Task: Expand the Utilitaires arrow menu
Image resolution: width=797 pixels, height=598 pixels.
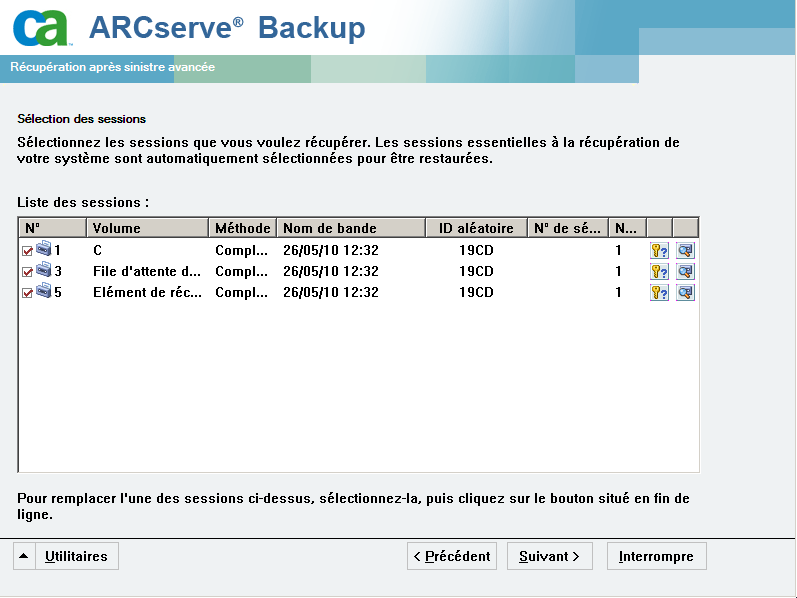Action: click(24, 556)
